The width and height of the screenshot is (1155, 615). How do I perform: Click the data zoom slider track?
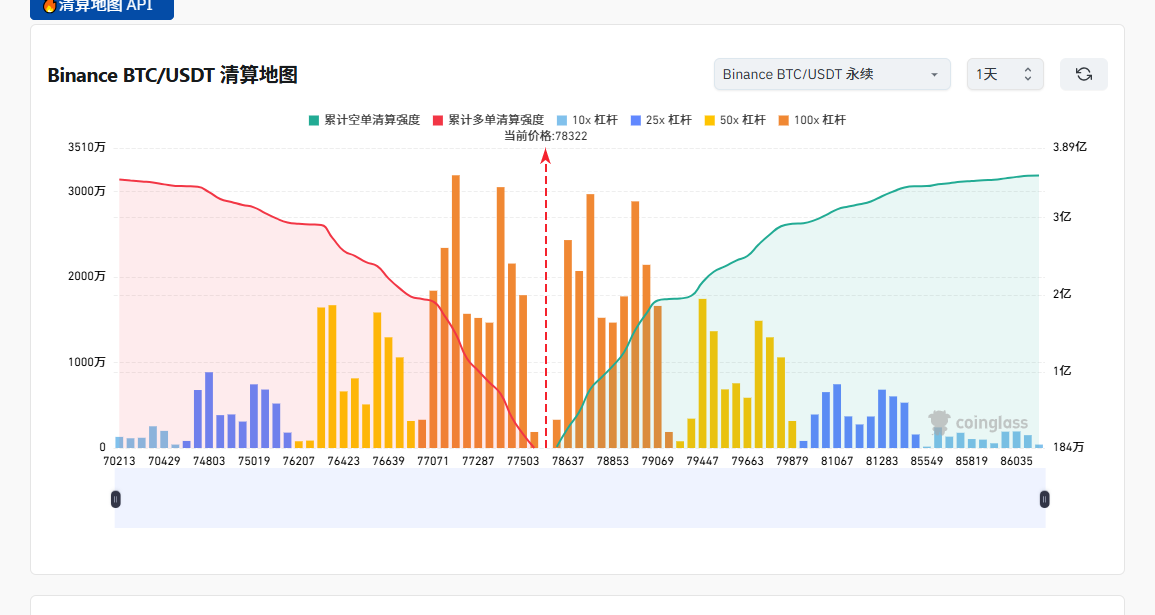580,499
